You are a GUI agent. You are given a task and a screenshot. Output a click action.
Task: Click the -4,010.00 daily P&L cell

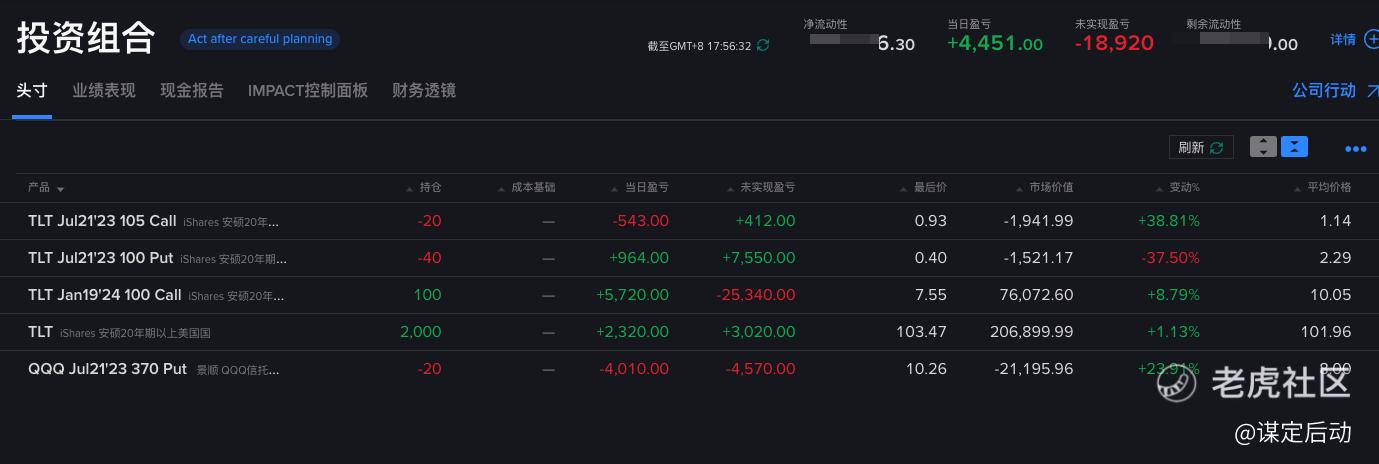634,369
